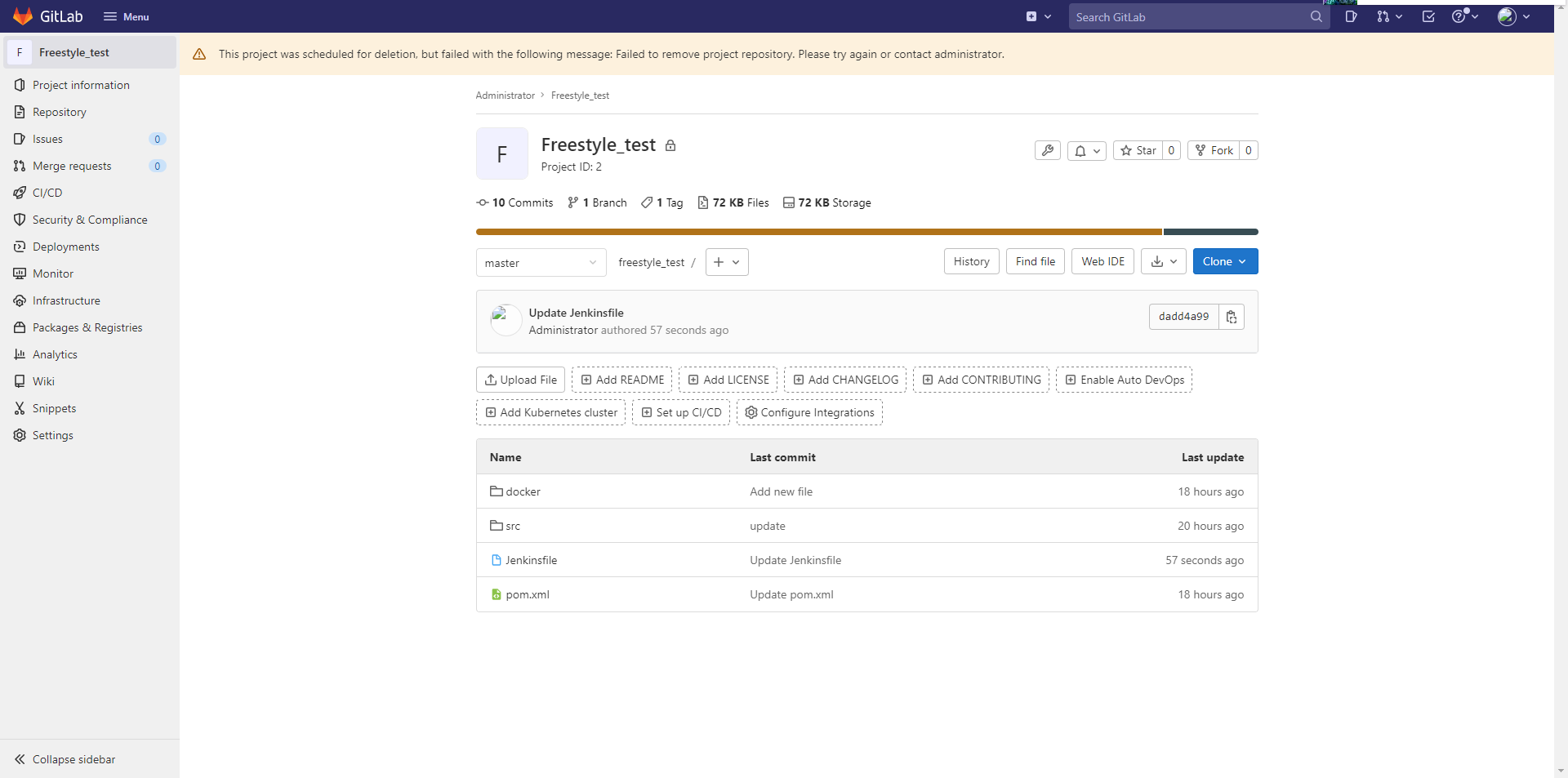
Task: Open the Menu in the top bar
Action: [x=127, y=16]
